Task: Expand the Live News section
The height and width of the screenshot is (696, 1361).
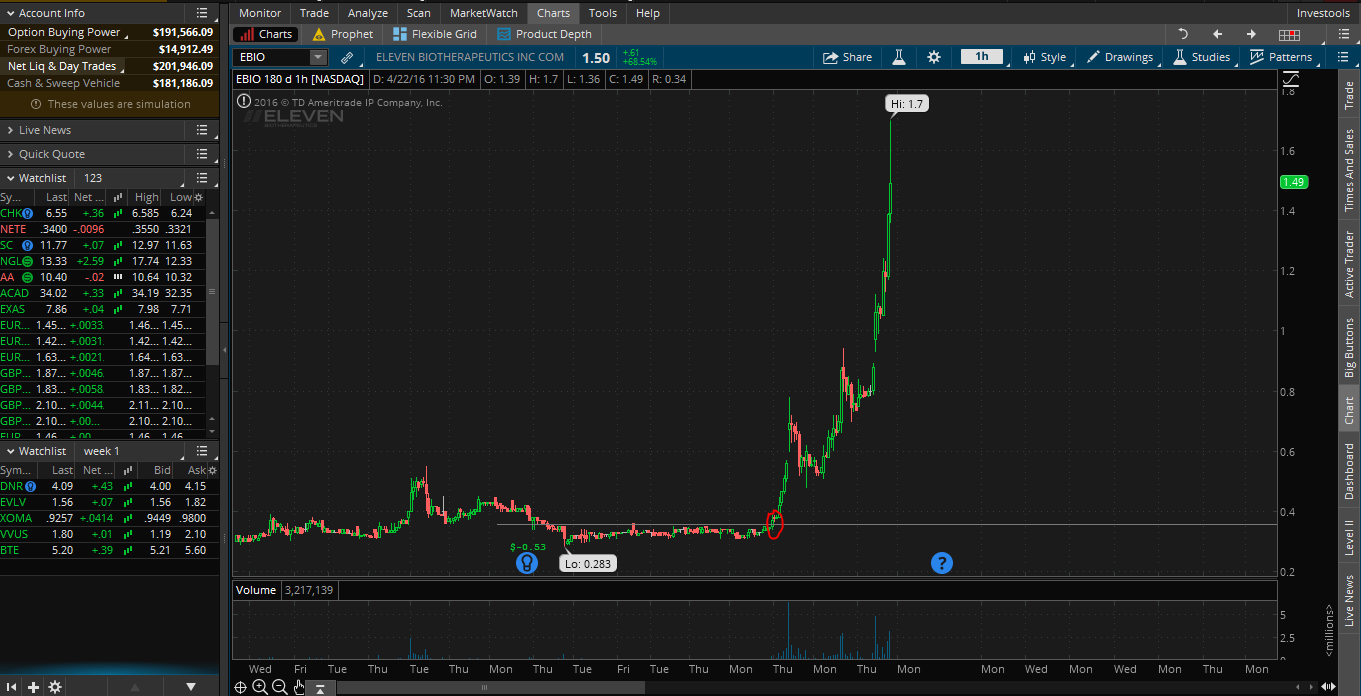Action: tap(10, 130)
